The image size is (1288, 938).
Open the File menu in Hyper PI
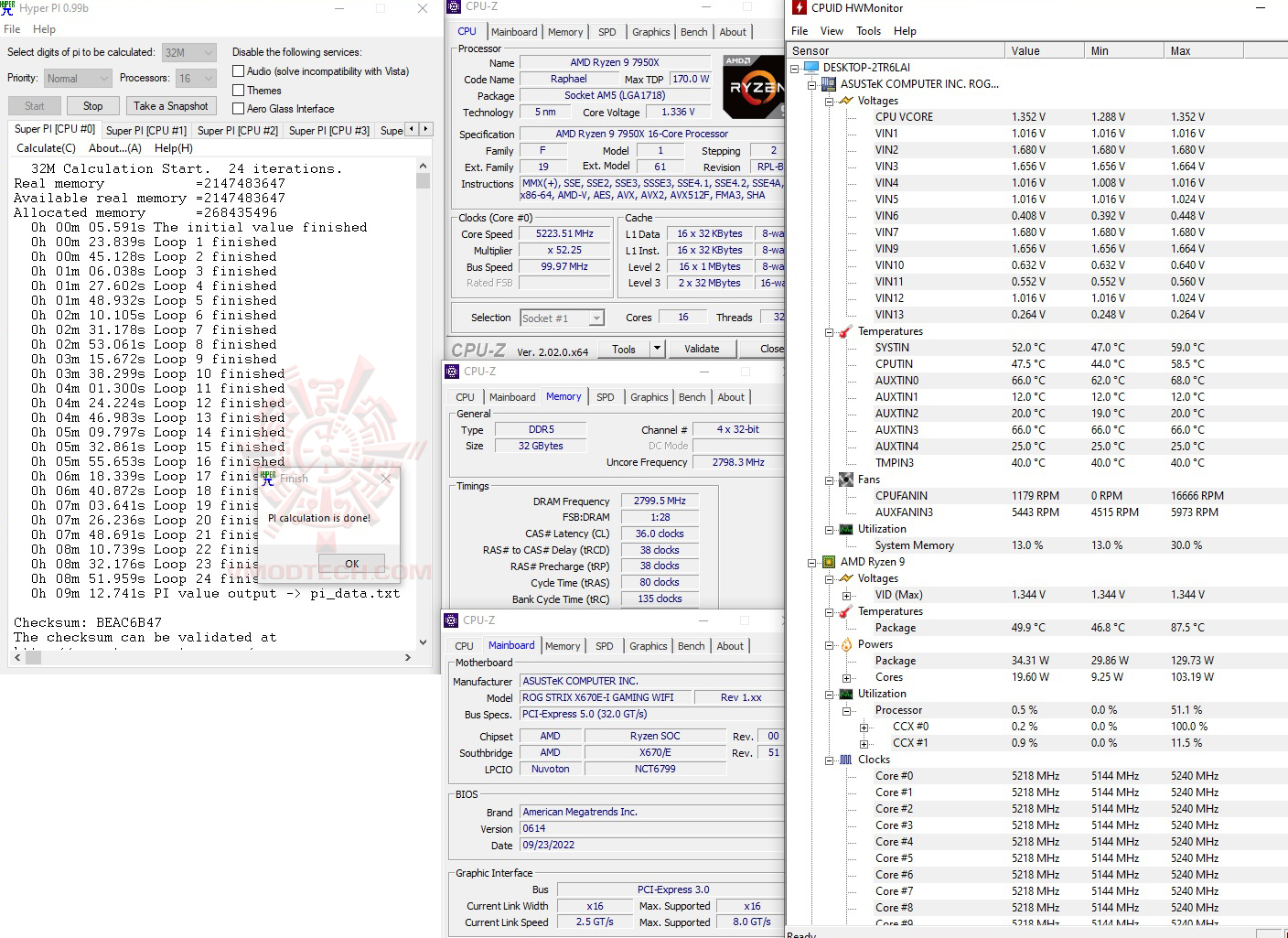point(12,29)
